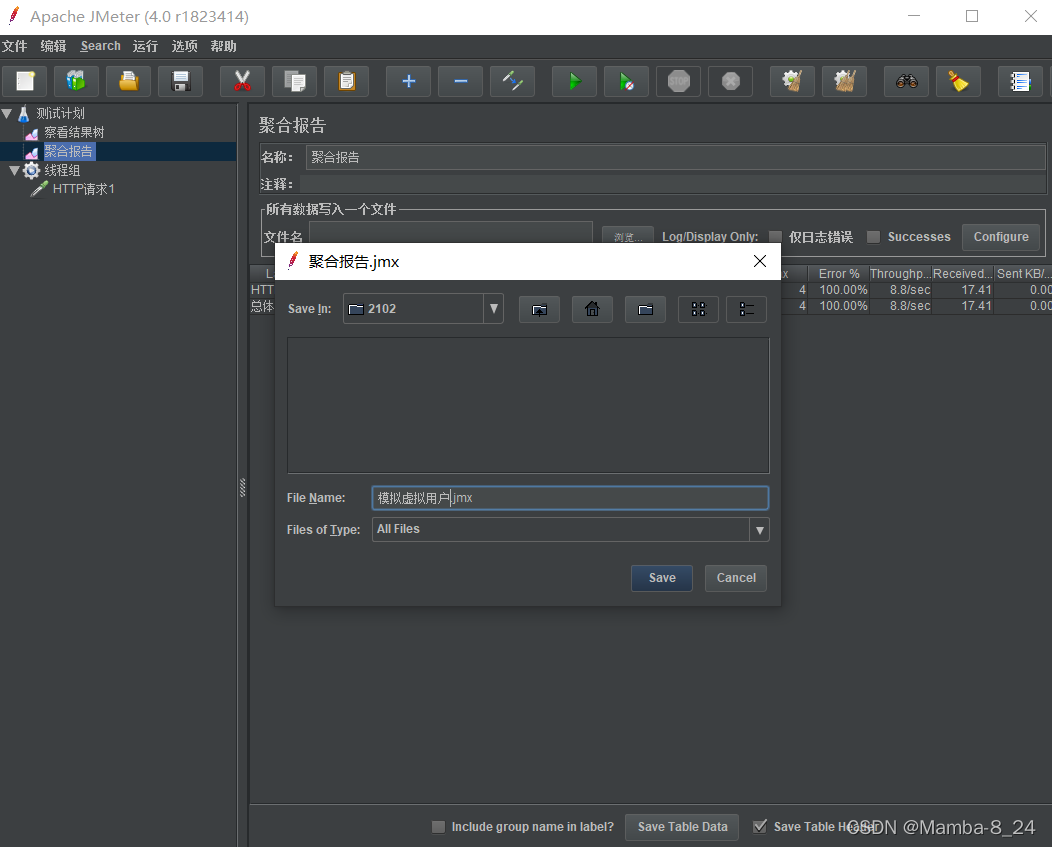Close the 聚合报告.jmx save dialog
Screen dimensions: 1052x847
tap(759, 261)
